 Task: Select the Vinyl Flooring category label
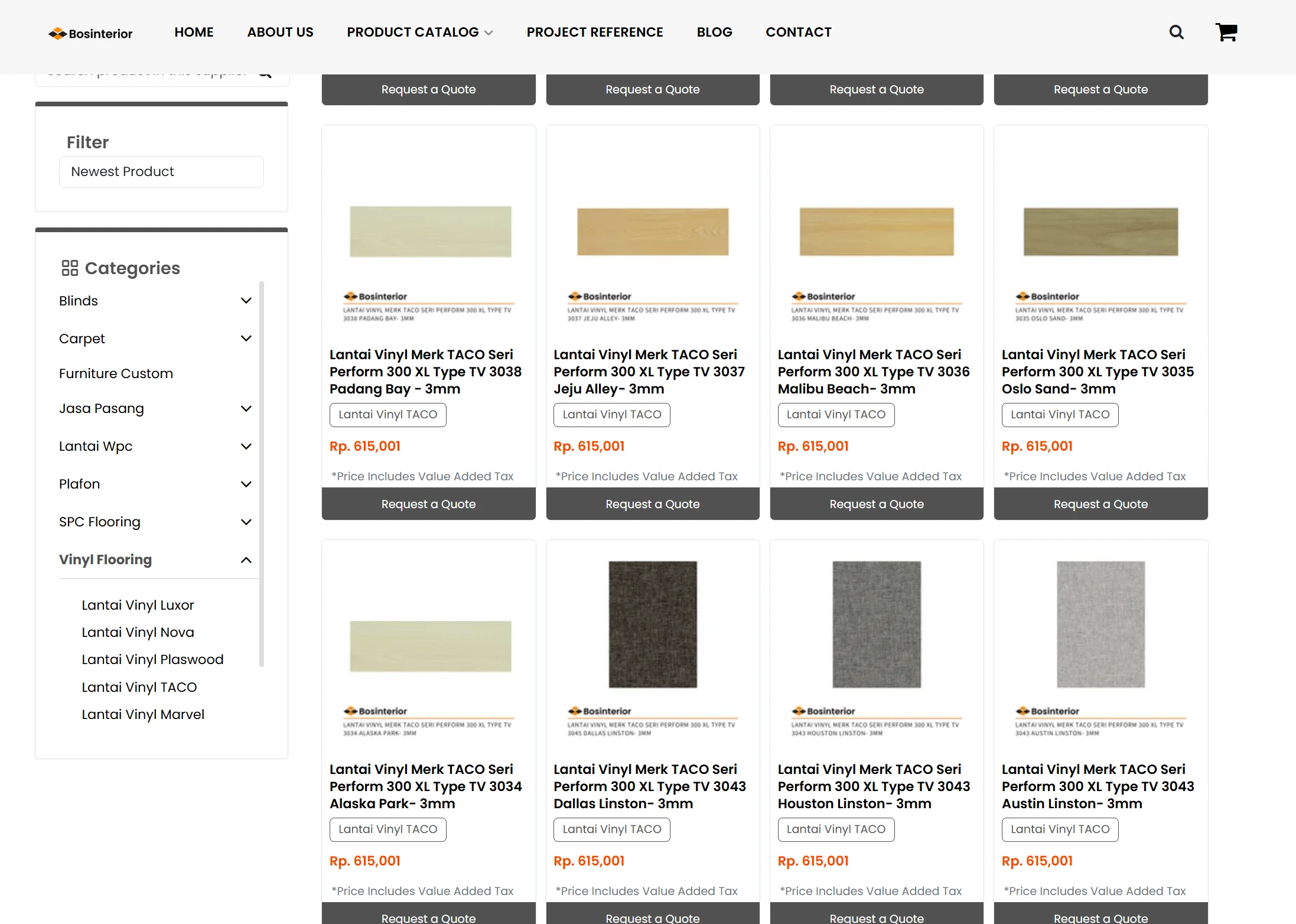(x=105, y=559)
